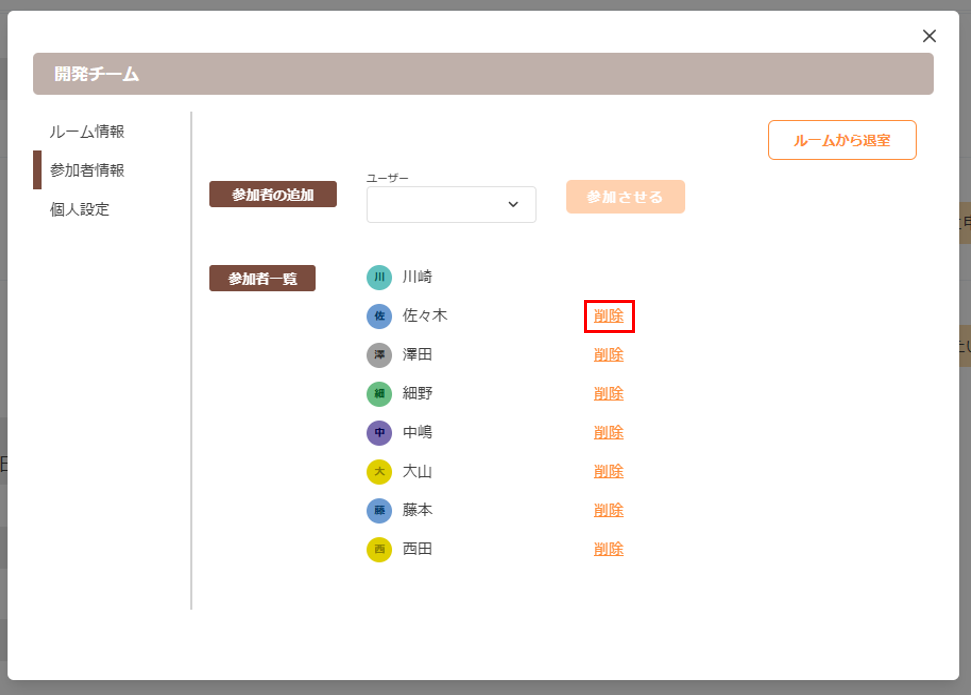Click the 大山 yellow avatar icon
971x695 pixels.
[379, 472]
